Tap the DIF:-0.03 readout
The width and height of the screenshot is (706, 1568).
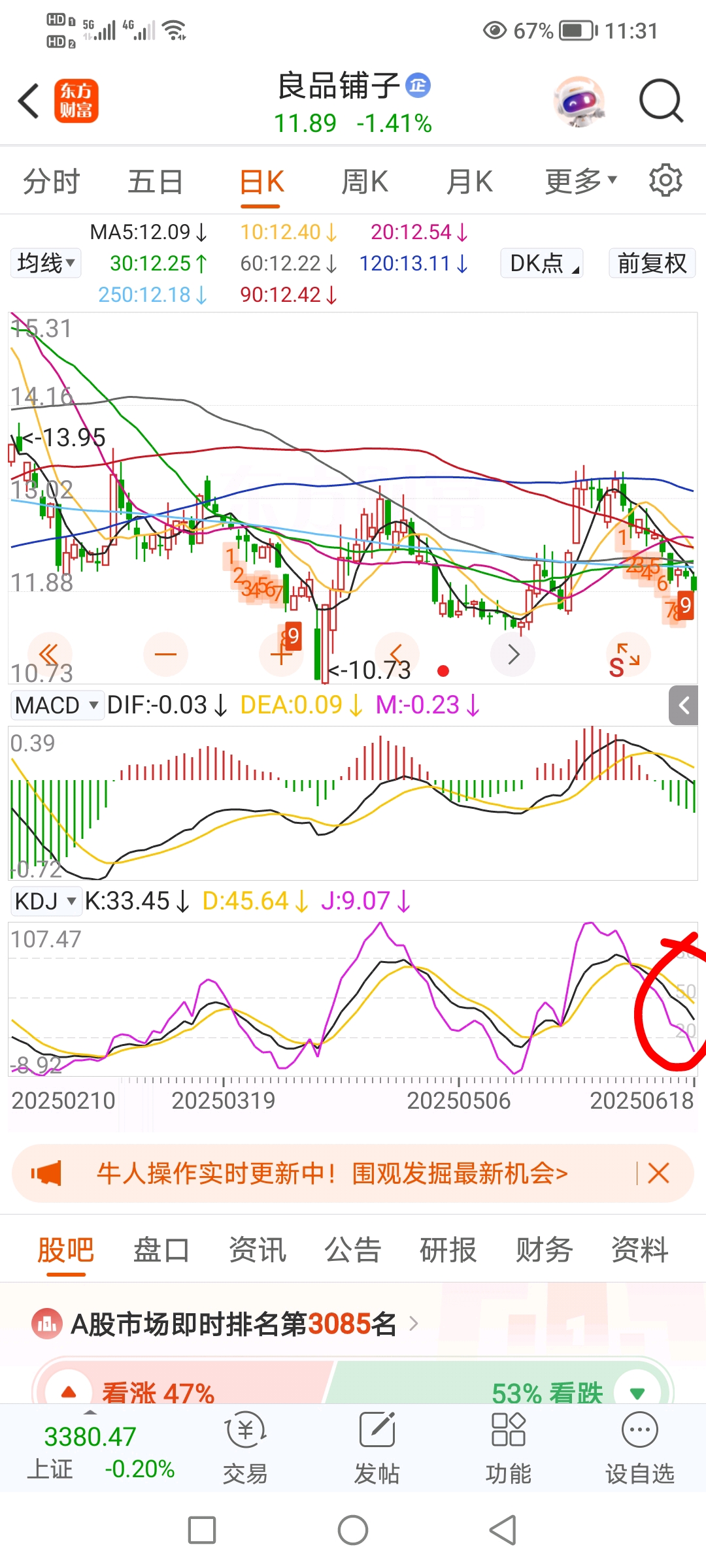(x=167, y=705)
